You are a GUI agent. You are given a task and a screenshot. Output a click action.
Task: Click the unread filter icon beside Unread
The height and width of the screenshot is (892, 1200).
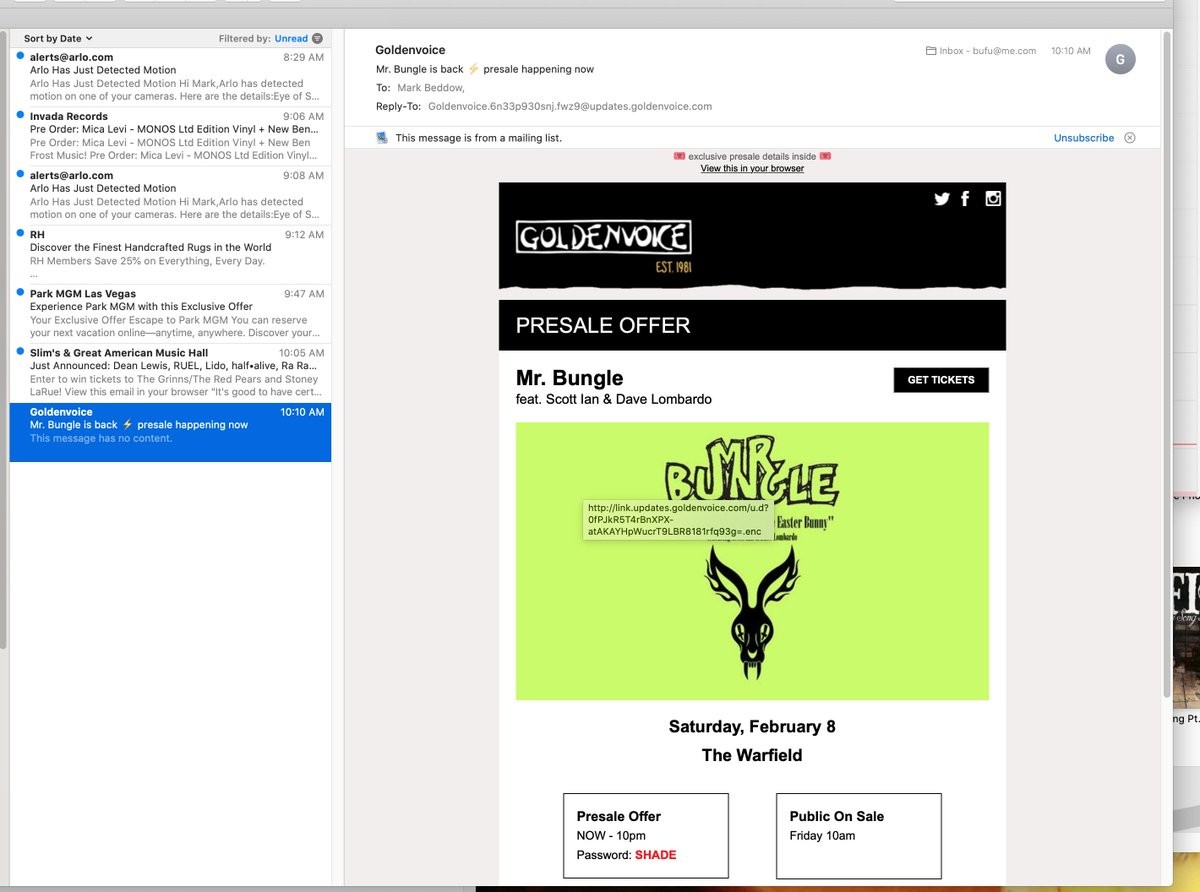coord(317,38)
